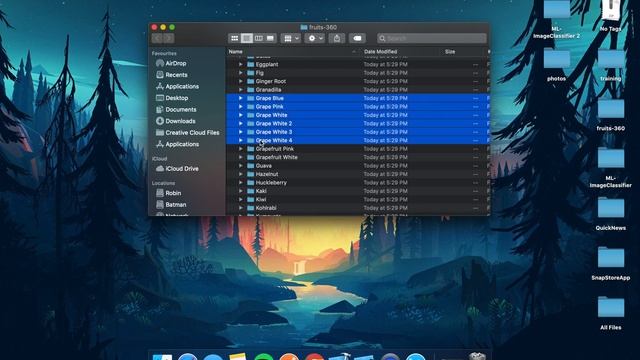Open the group-by arrangement dropdown
This screenshot has width=640, height=360.
point(291,38)
